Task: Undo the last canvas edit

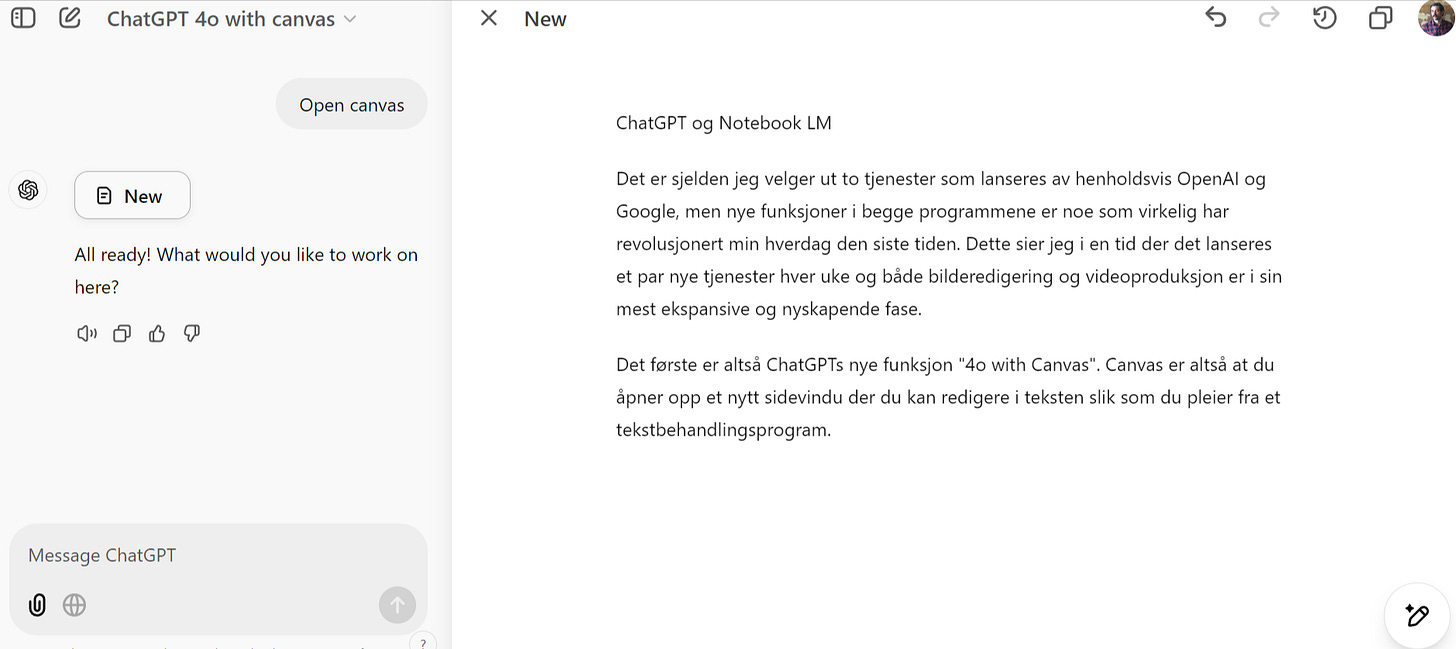Action: pos(1215,18)
